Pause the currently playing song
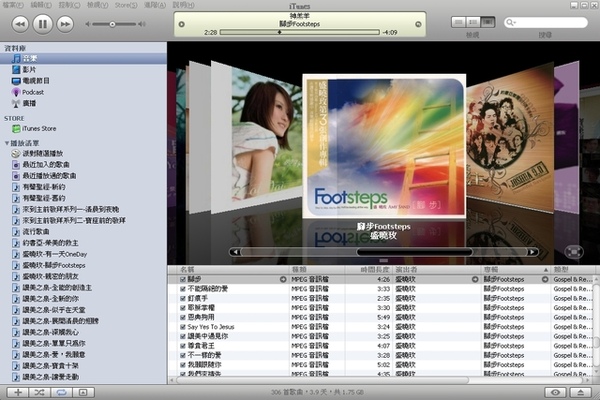This screenshot has height=400, width=600. pos(42,24)
